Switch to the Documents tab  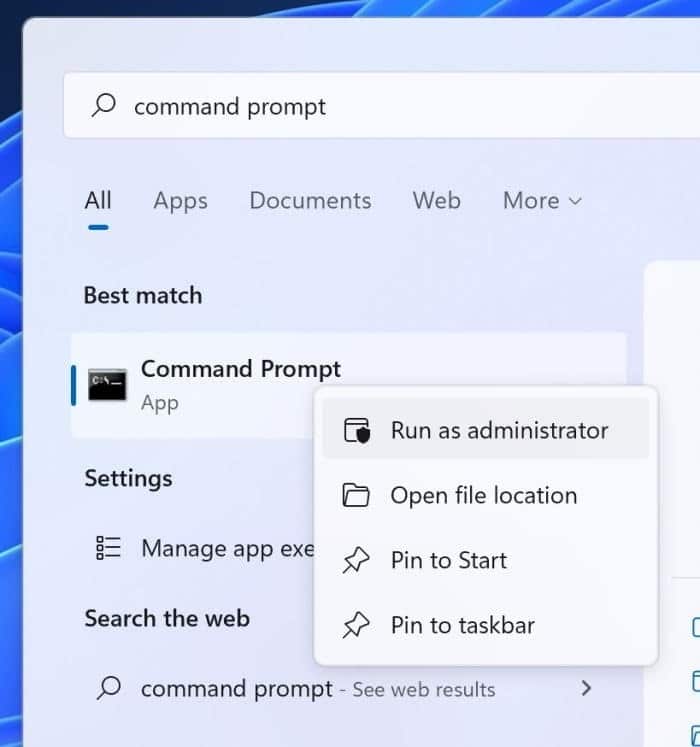310,200
